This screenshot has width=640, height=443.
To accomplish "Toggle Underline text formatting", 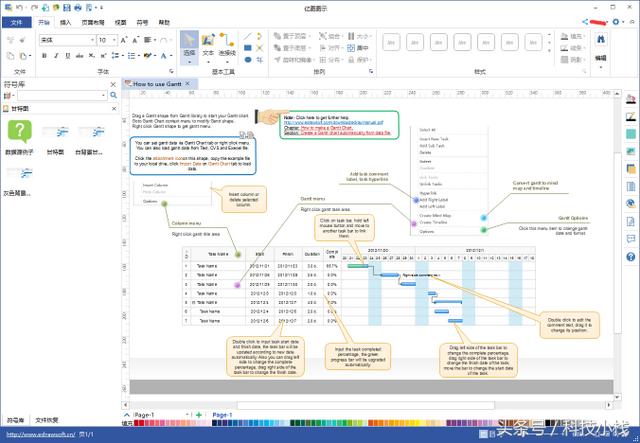I will tap(67, 54).
